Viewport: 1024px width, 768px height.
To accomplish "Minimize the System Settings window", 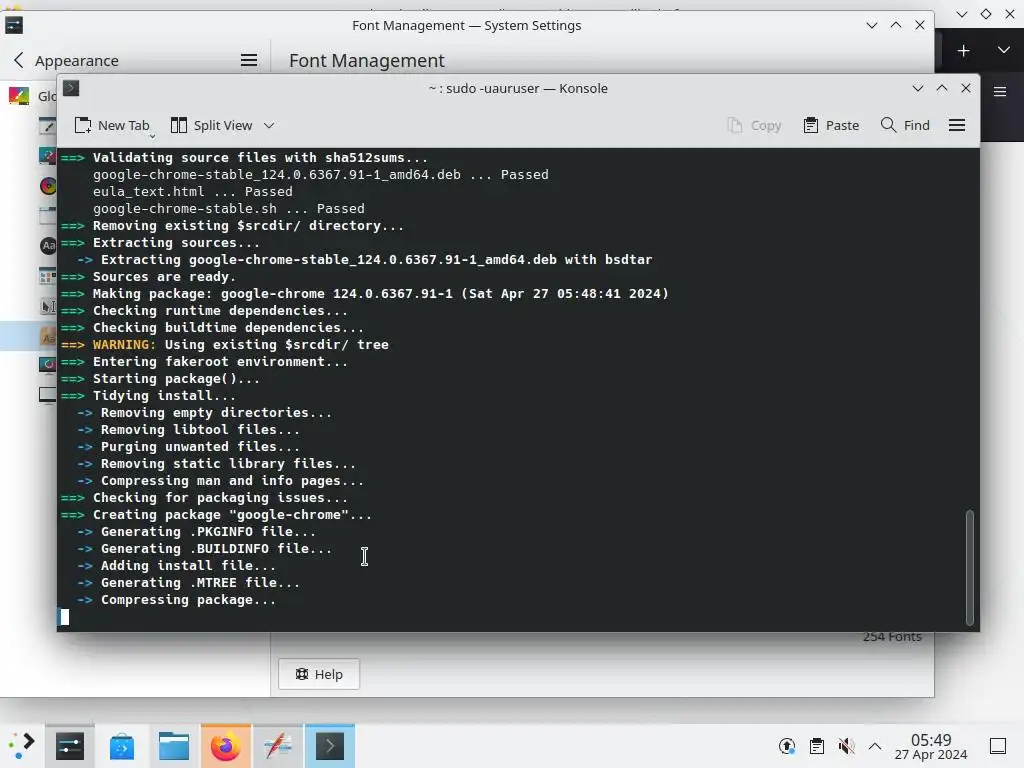I will point(872,25).
